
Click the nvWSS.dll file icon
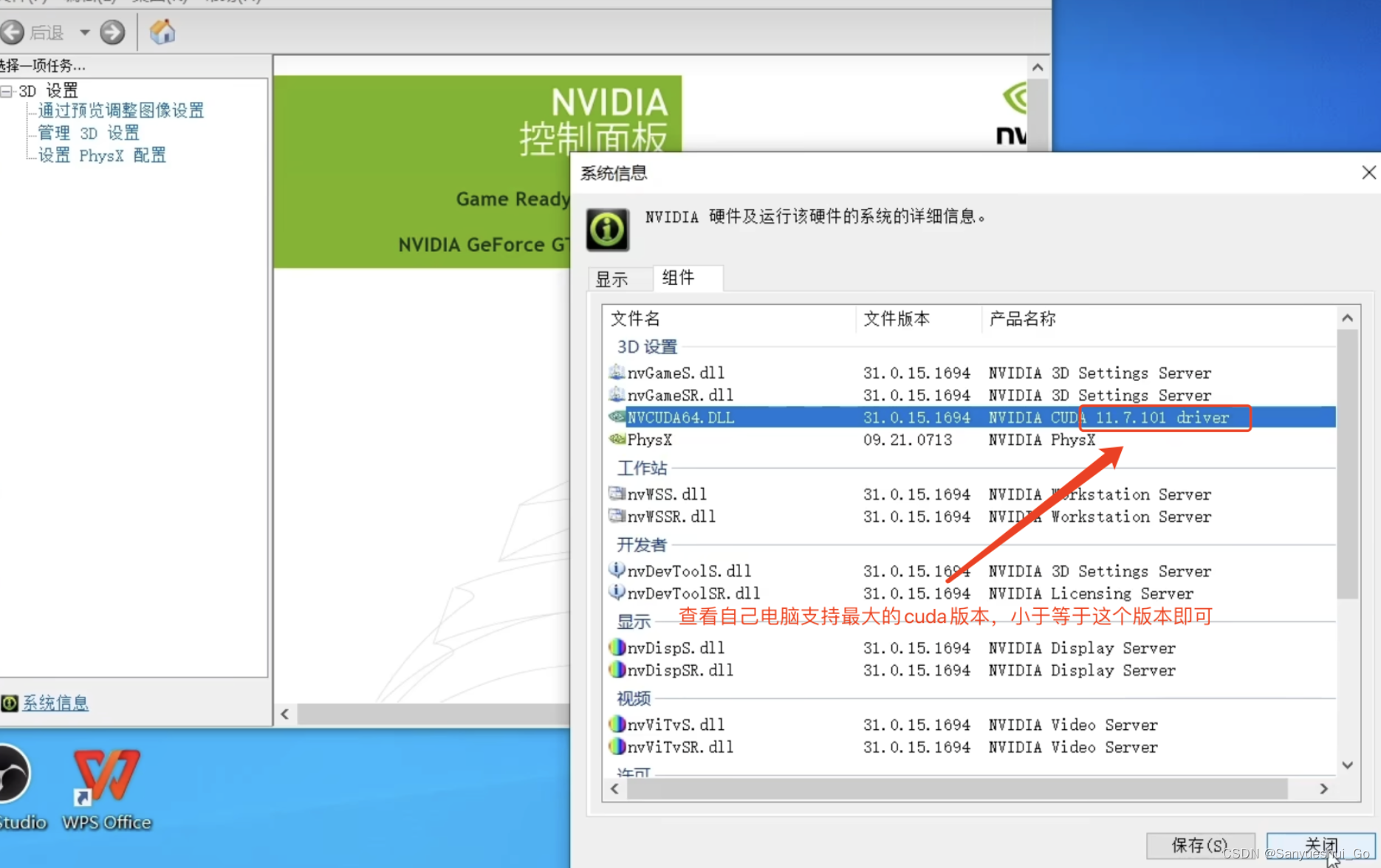coord(617,493)
